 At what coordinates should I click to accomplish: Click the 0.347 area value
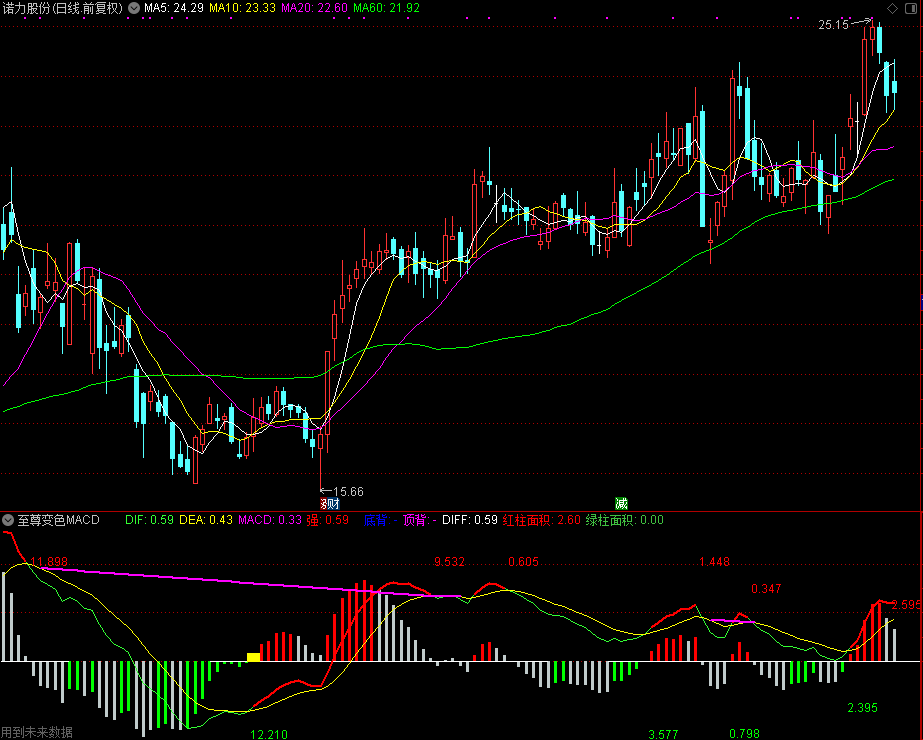[x=766, y=589]
